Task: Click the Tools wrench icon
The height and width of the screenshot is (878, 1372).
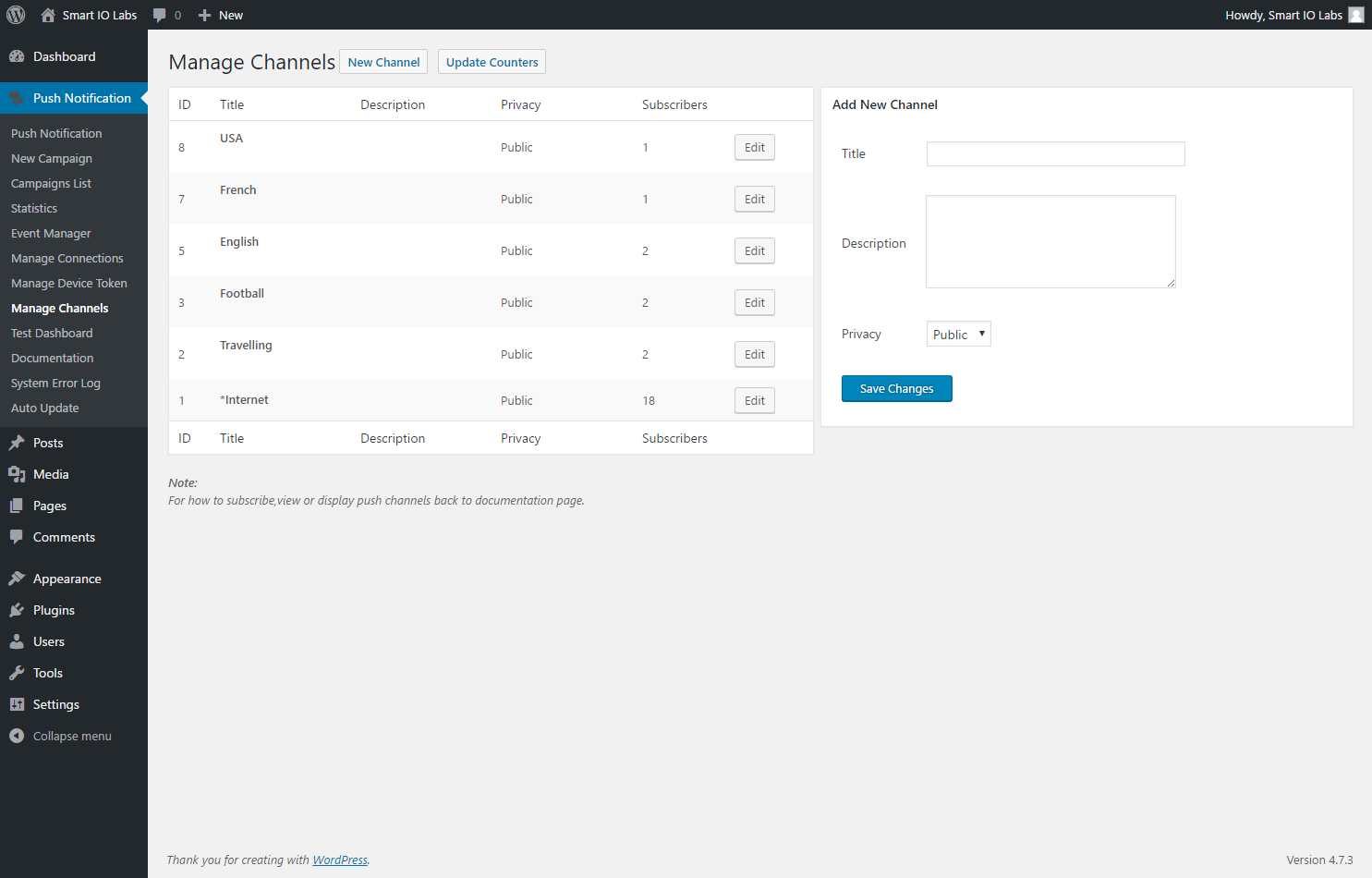Action: coord(17,673)
